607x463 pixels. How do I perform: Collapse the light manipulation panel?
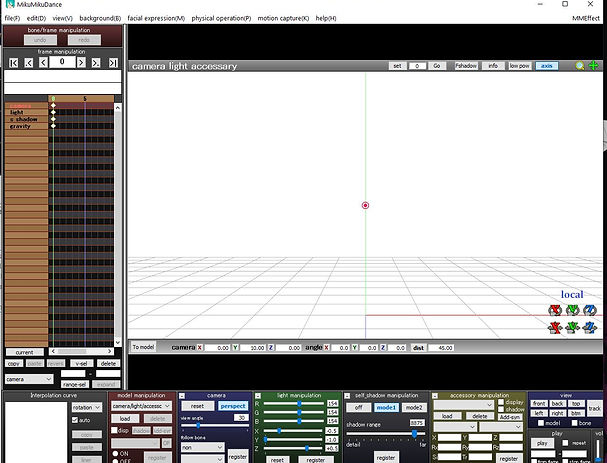[x=258, y=396]
